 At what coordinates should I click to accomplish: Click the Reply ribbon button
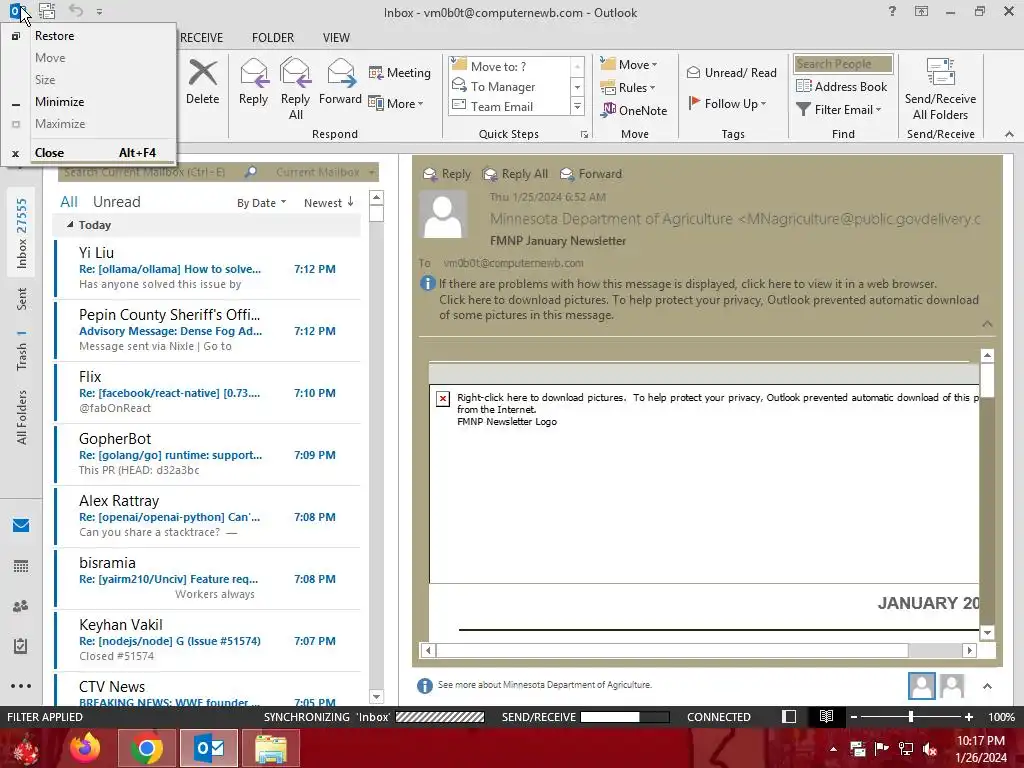tap(253, 82)
